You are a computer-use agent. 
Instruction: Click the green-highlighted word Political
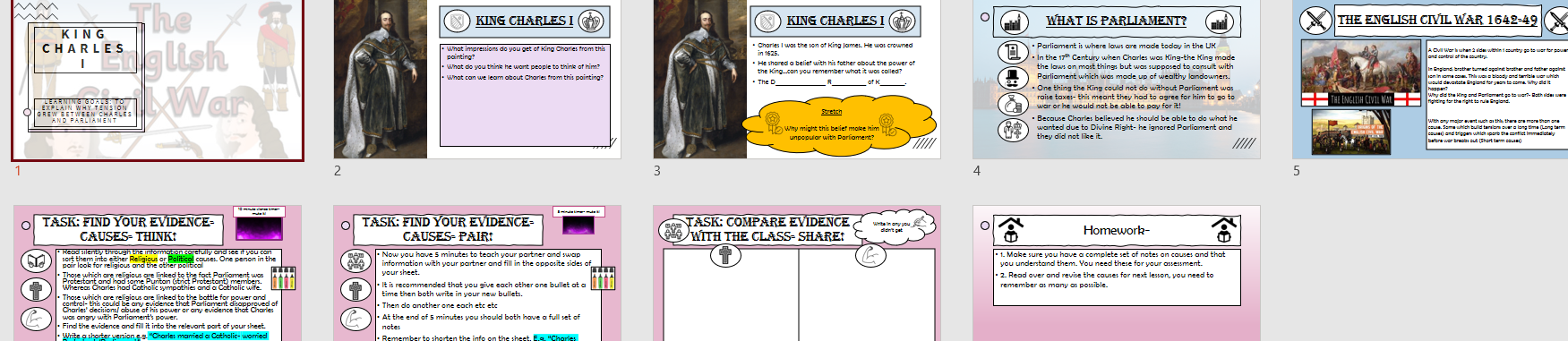181,259
